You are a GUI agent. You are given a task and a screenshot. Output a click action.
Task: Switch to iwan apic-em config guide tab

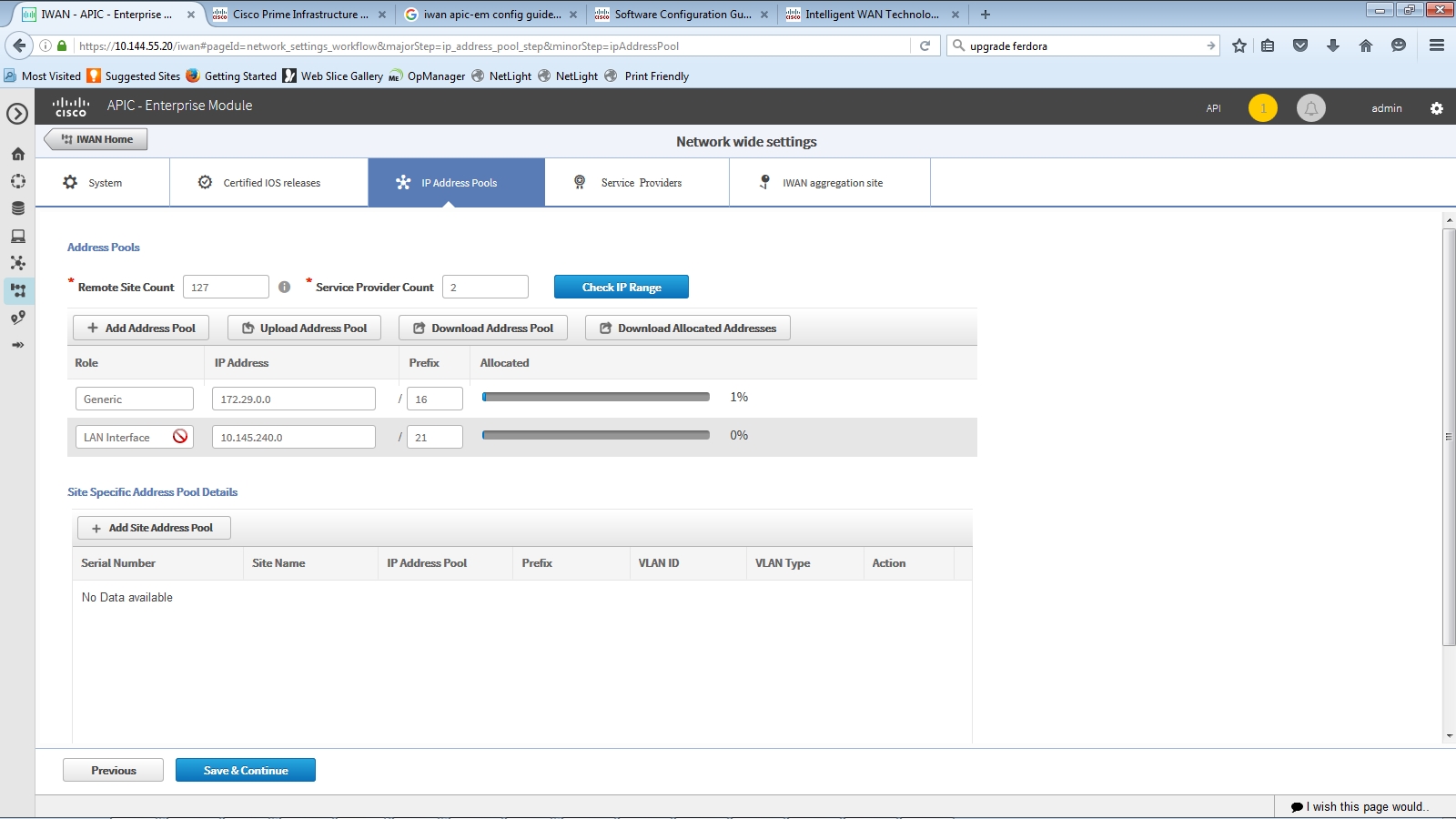490,15
